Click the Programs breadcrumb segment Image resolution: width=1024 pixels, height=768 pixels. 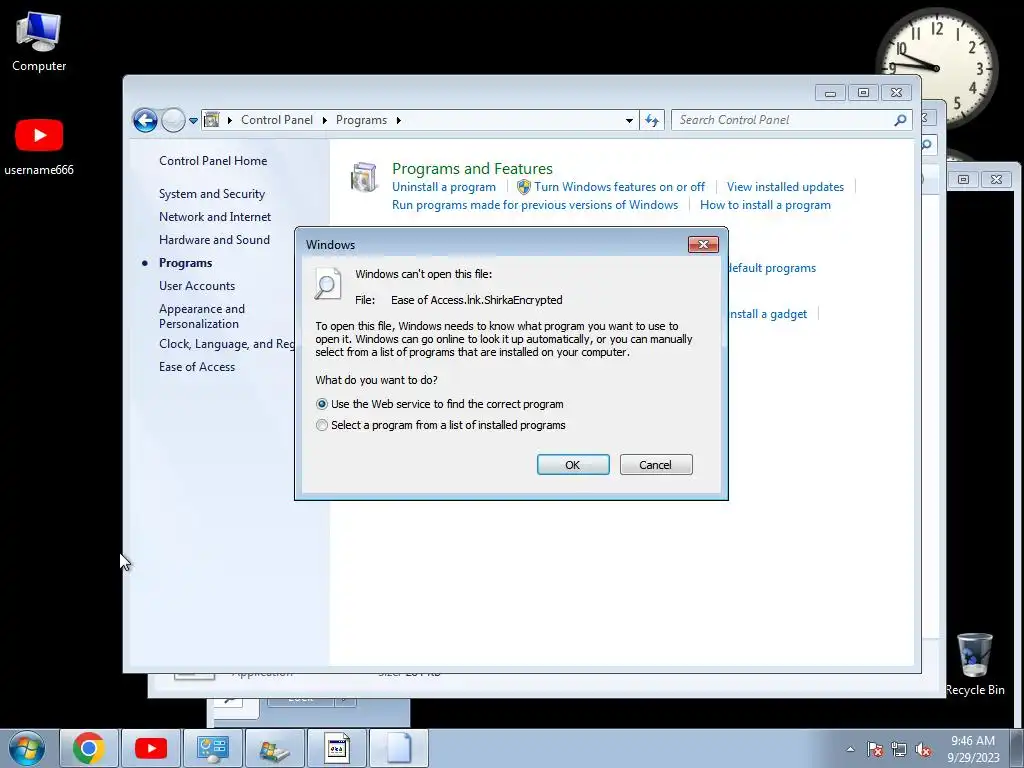click(361, 120)
